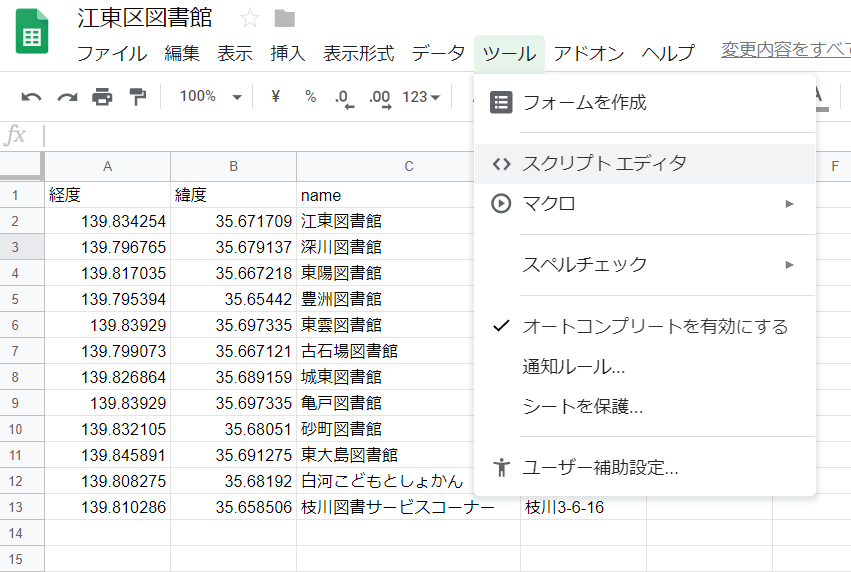Select column B header

coord(233,167)
